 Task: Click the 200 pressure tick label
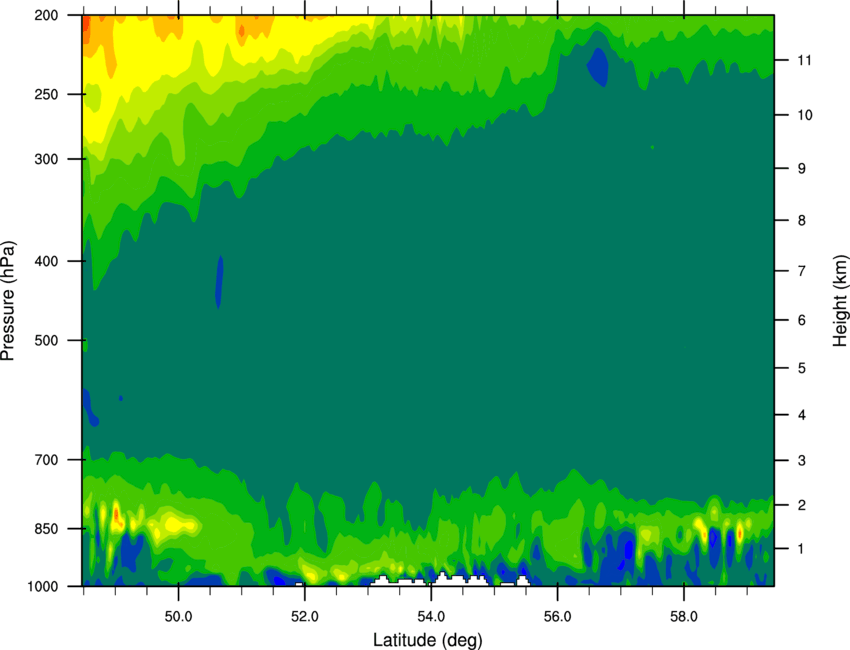coord(46,15)
